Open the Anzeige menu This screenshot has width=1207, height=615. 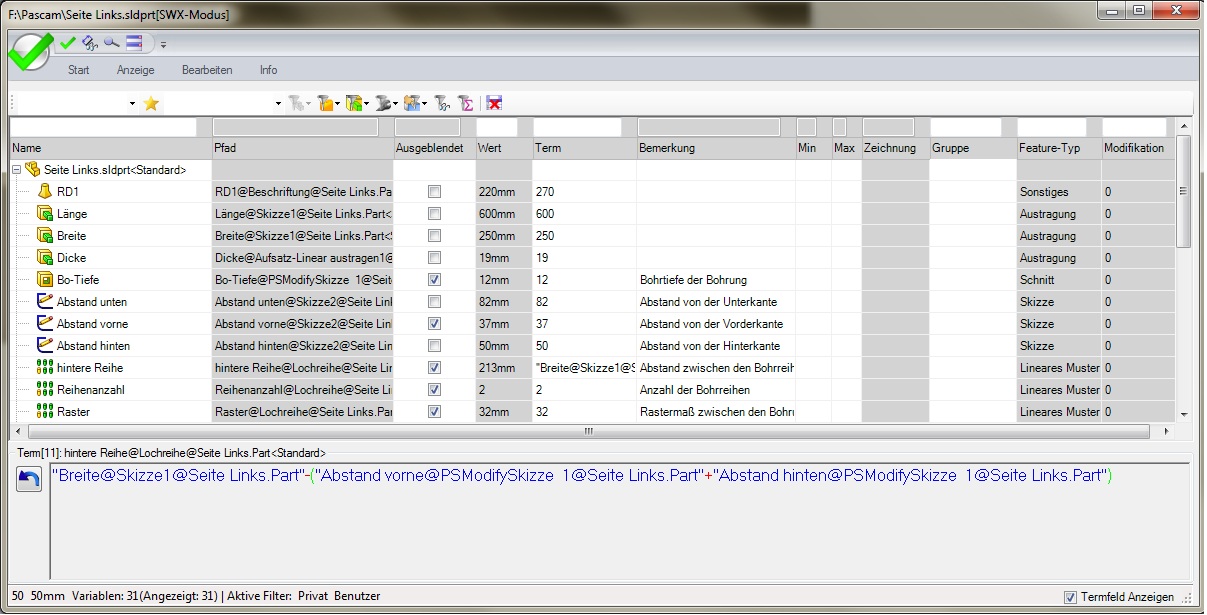pos(135,70)
